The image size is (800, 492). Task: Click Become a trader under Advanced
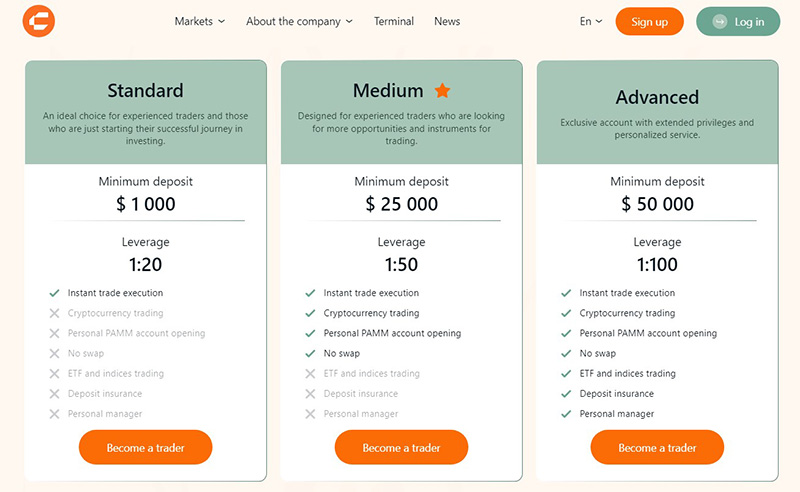[657, 447]
